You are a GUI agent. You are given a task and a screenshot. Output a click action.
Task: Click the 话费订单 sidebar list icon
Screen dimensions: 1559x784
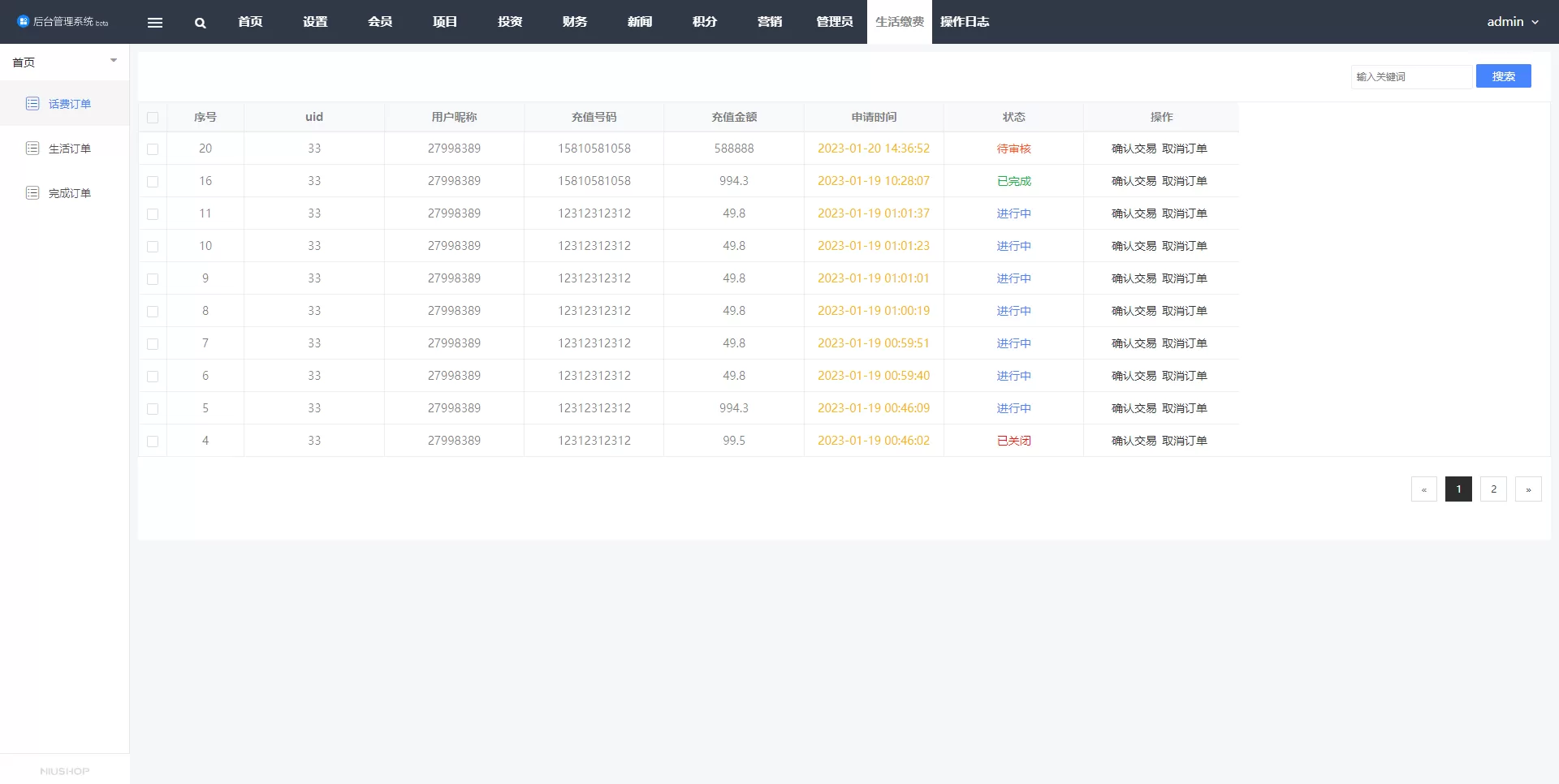[x=32, y=103]
